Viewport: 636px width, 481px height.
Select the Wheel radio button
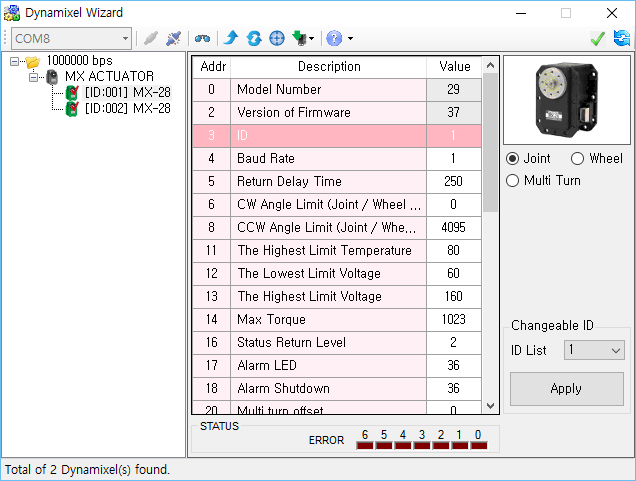pos(577,159)
